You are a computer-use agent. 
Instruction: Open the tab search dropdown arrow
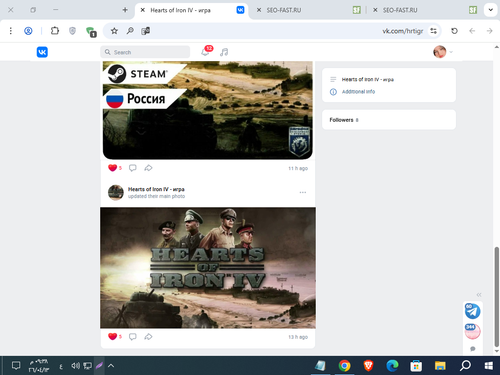click(x=491, y=10)
